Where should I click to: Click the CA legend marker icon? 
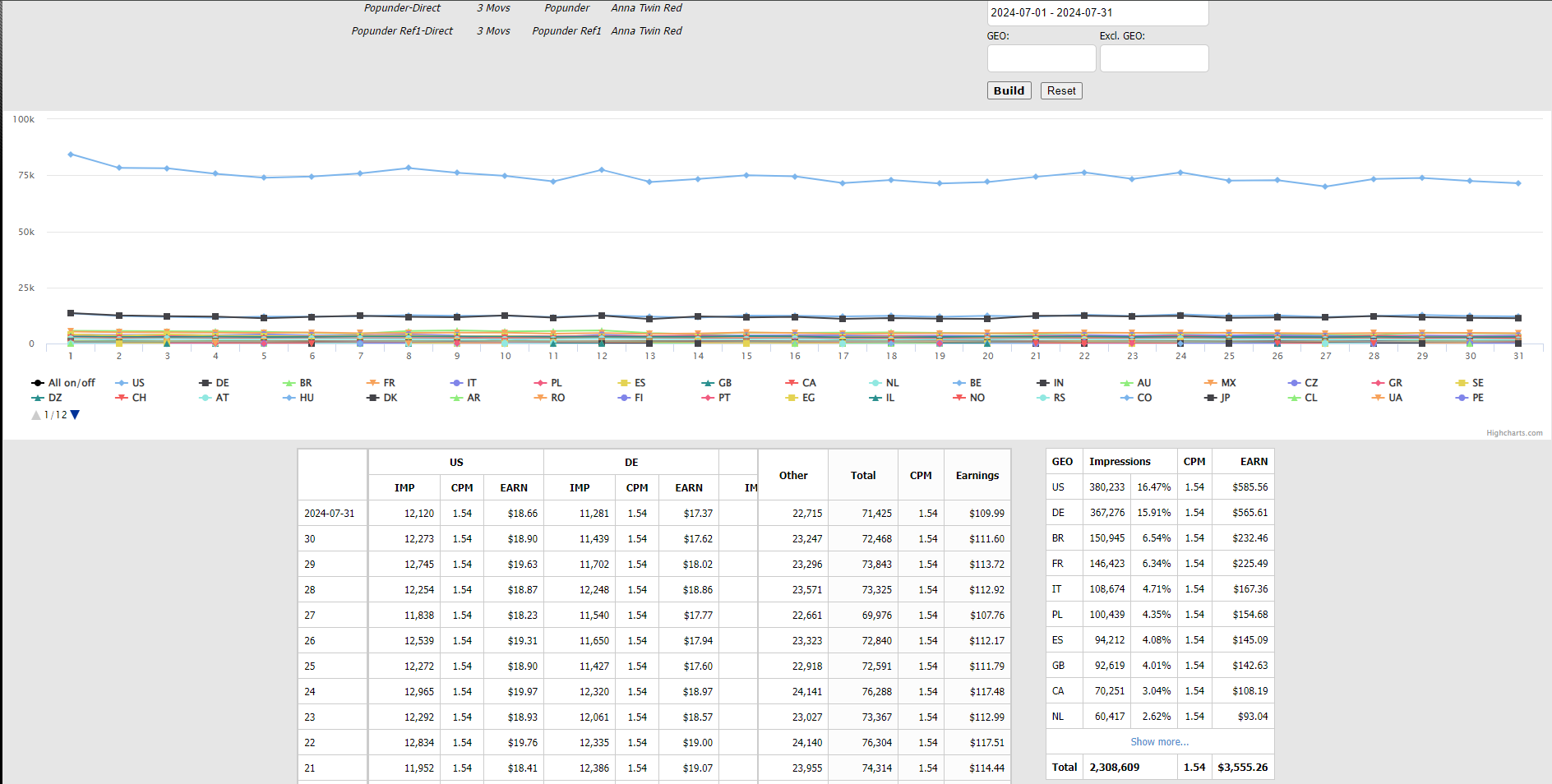point(792,383)
